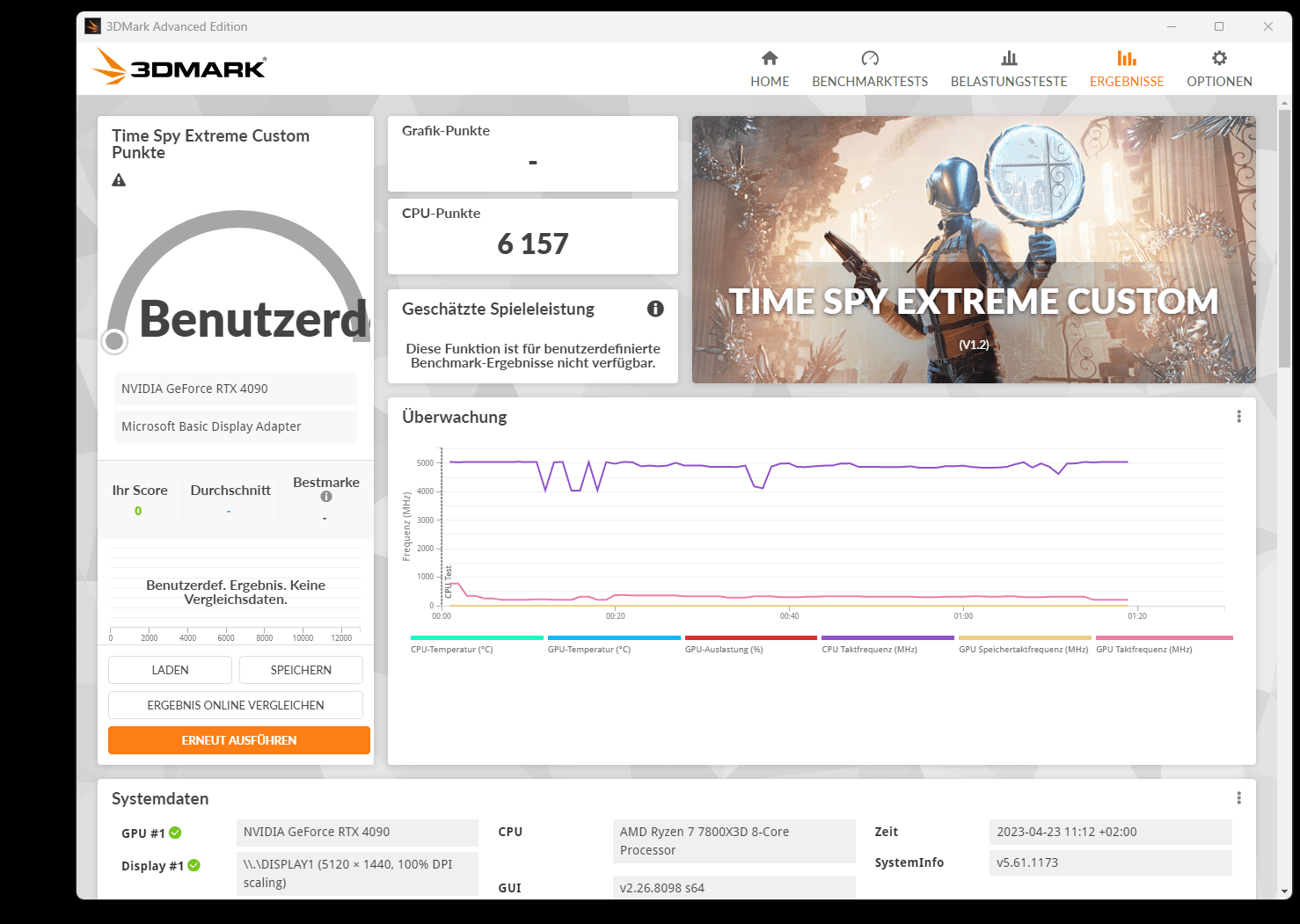Click the green check next to Display #1
The image size is (1300, 924).
(194, 865)
